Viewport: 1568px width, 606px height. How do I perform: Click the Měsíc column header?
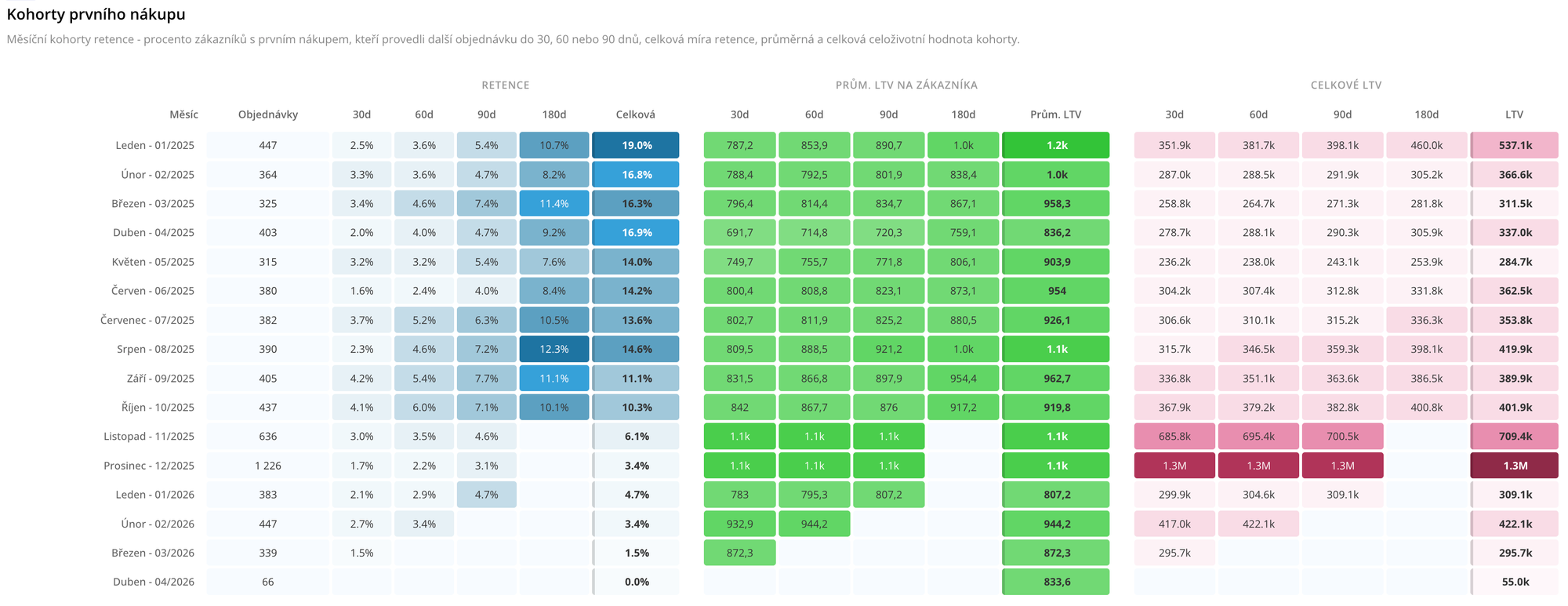[183, 114]
